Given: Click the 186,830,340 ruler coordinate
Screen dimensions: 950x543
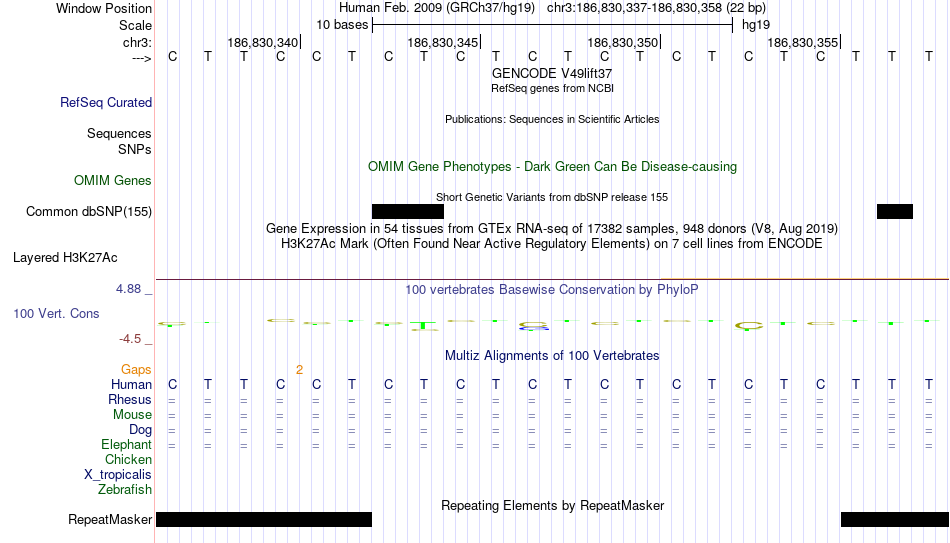Looking at the screenshot, I should pos(263,42).
